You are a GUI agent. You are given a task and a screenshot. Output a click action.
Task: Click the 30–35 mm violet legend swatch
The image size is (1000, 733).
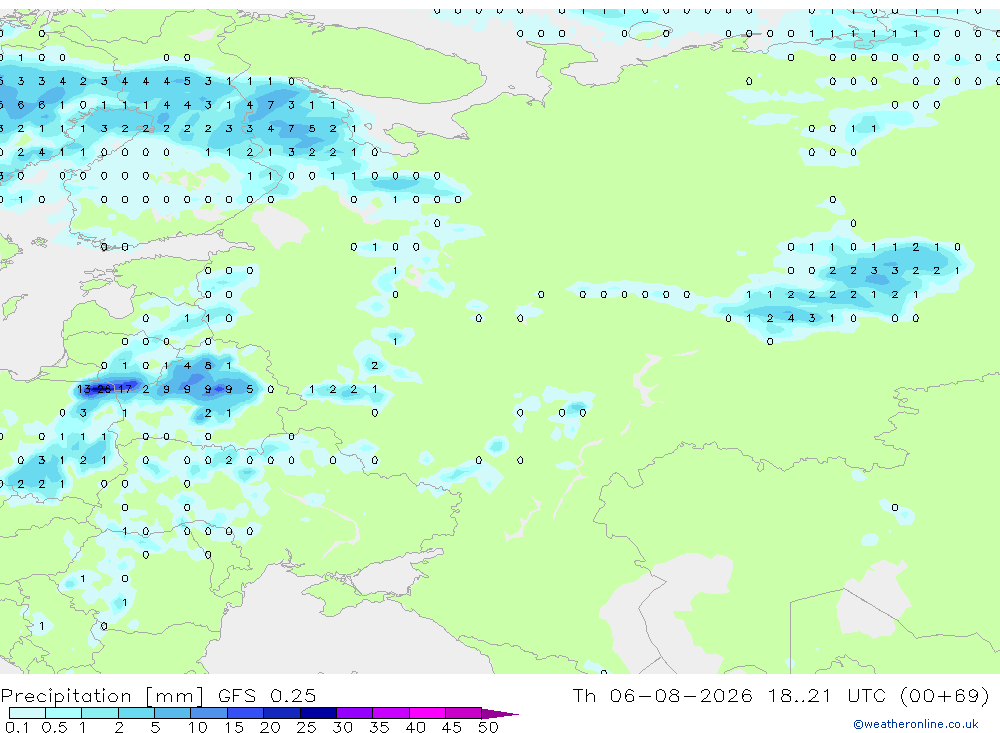tap(355, 713)
